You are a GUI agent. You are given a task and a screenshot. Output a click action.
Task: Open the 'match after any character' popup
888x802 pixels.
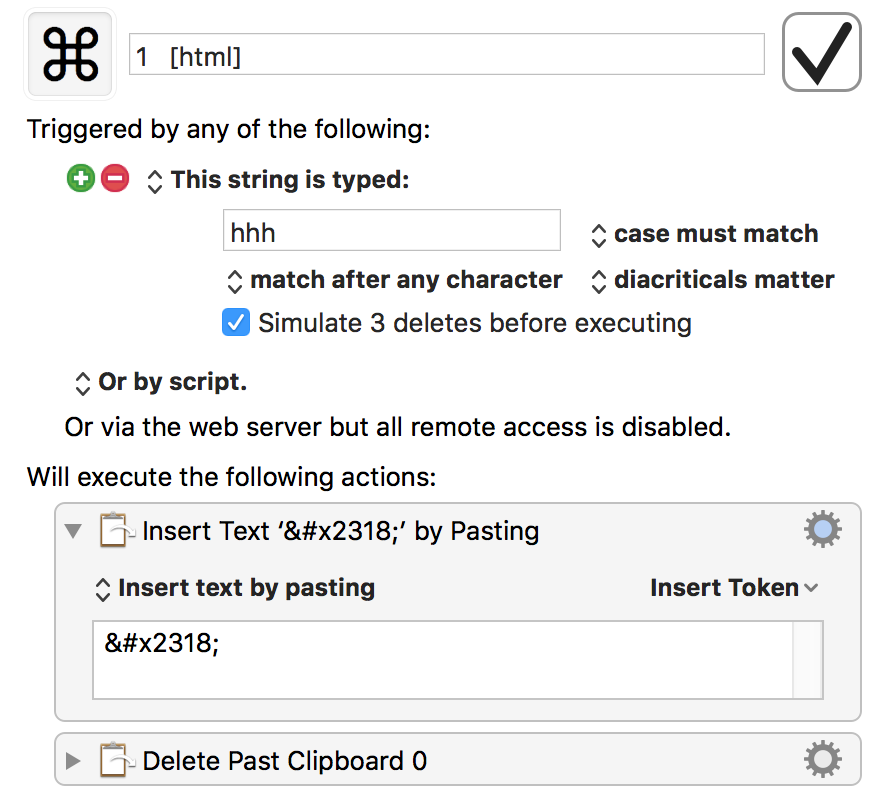click(395, 280)
